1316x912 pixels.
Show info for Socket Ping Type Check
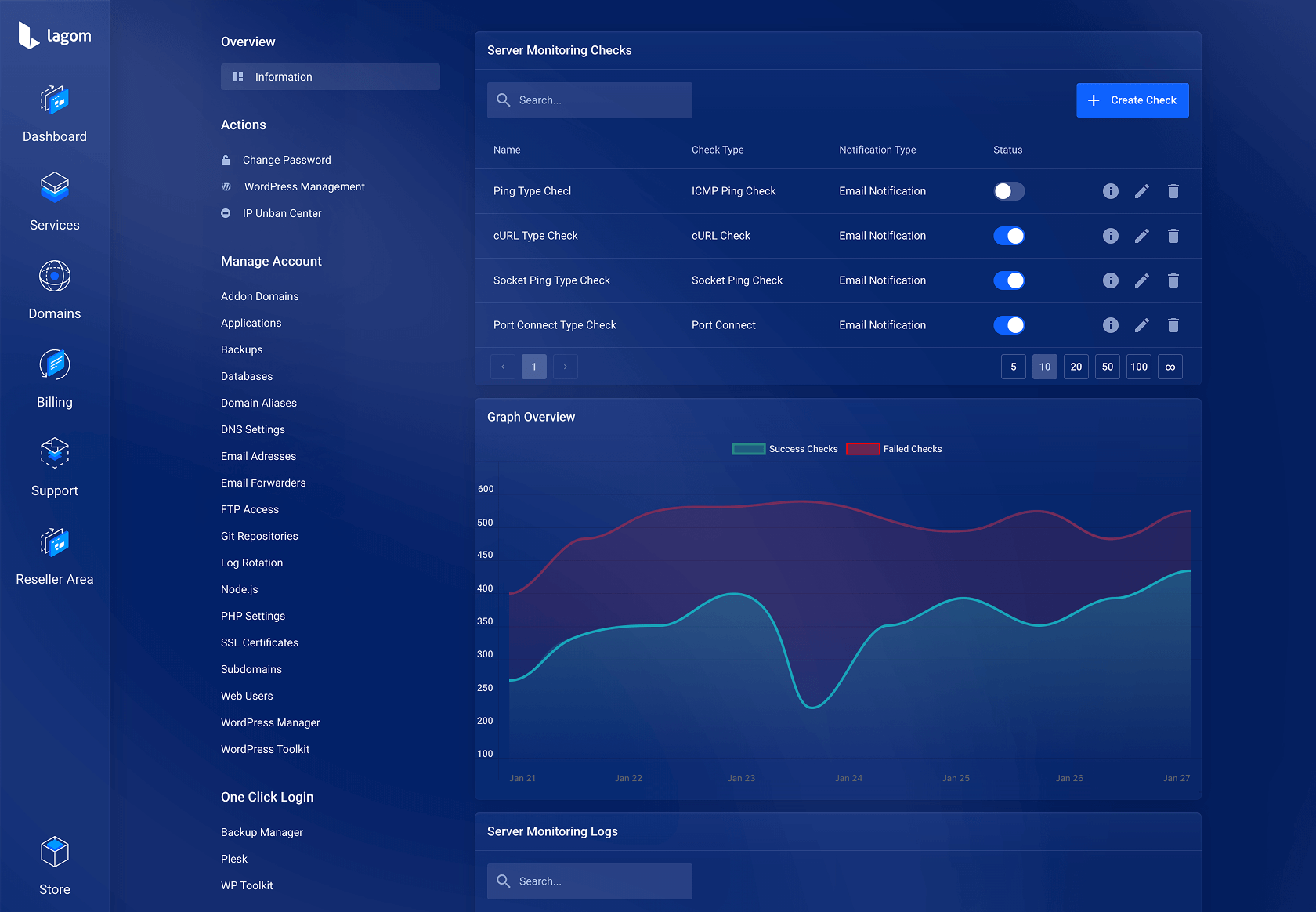pos(1111,280)
